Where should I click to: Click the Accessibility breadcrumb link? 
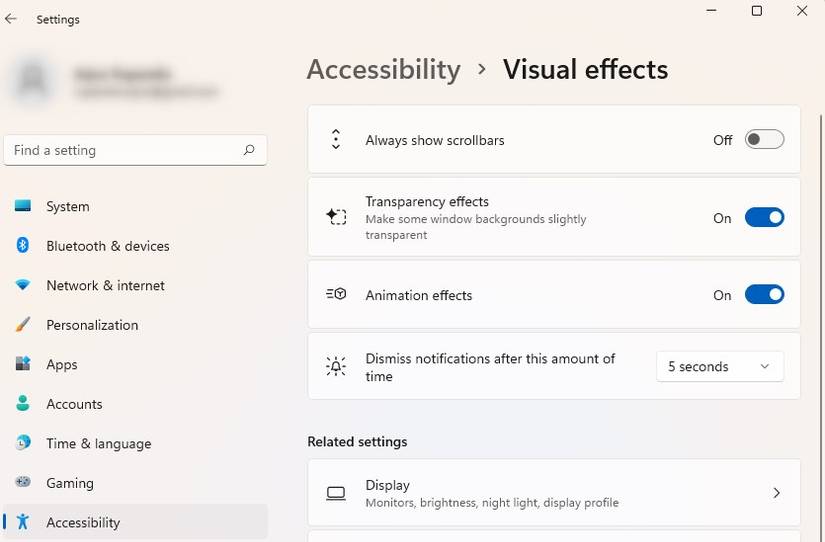click(383, 70)
